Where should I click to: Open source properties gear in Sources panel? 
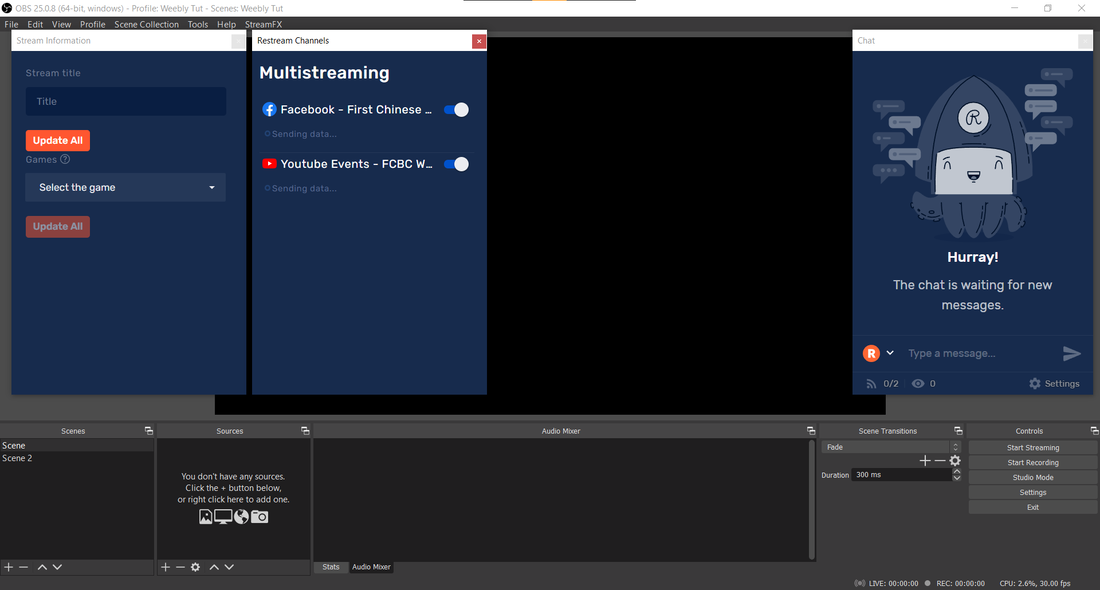(x=195, y=567)
